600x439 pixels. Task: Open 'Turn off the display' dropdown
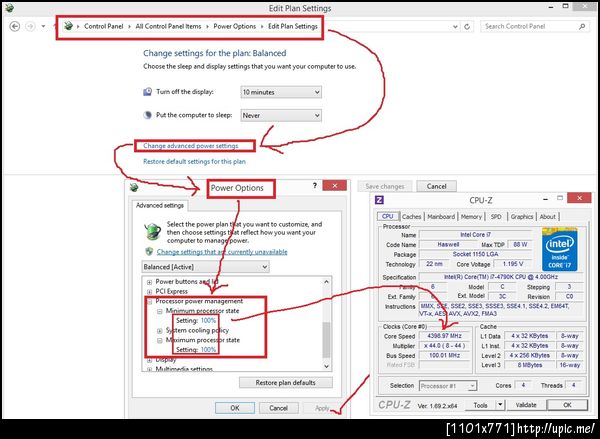(281, 92)
